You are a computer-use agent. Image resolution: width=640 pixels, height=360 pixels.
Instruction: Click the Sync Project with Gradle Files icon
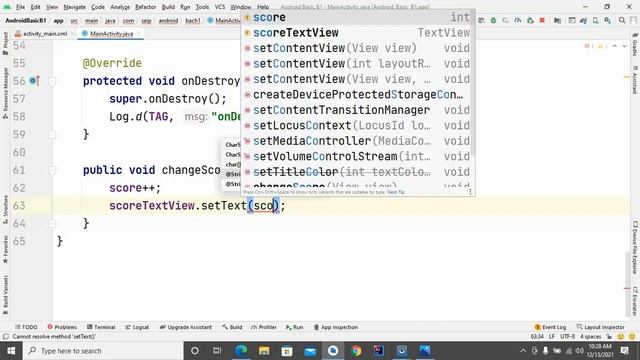(583, 20)
